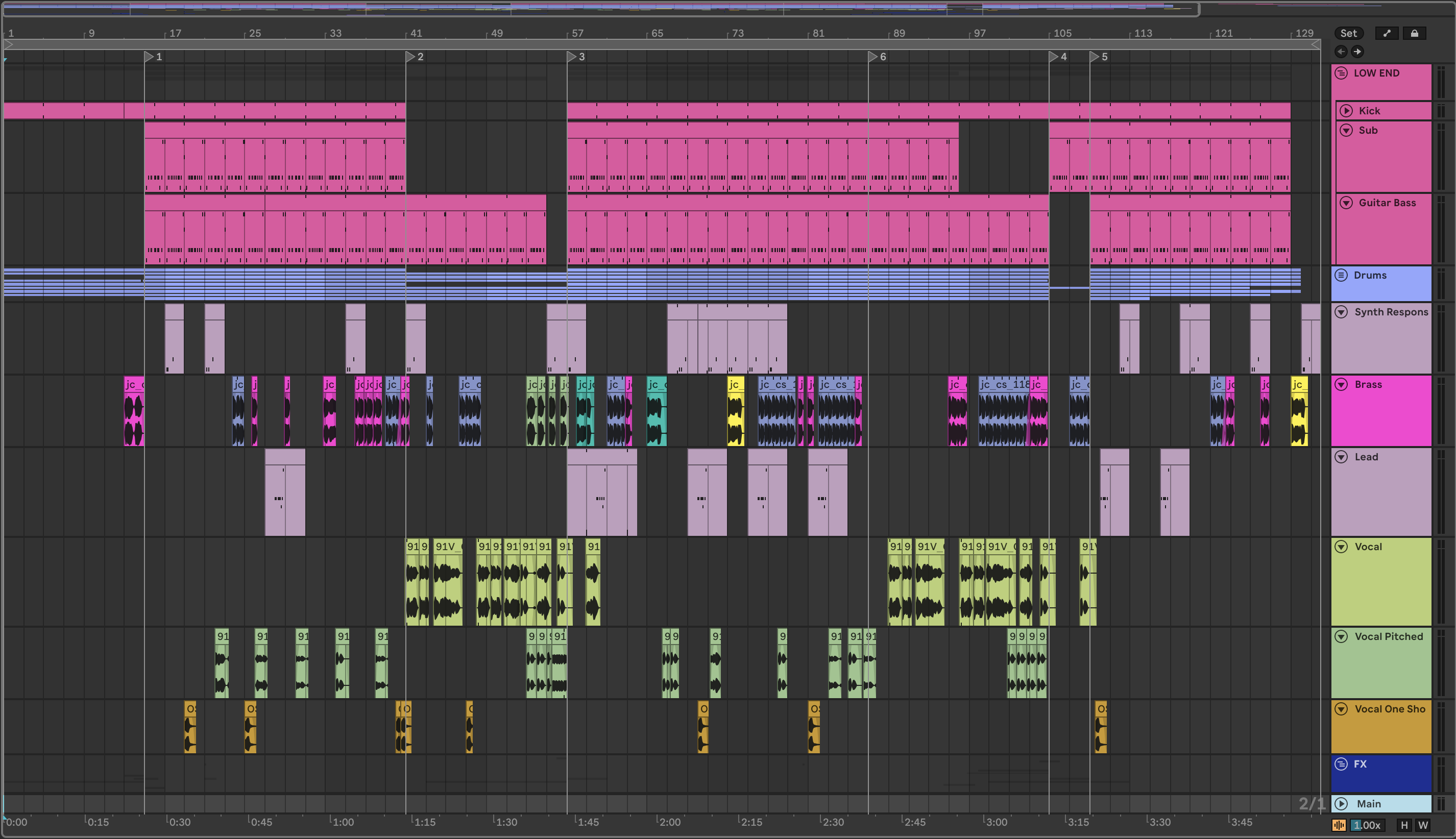This screenshot has height=839, width=1456.
Task: Collapse the Guitar Bass track
Action: point(1346,203)
